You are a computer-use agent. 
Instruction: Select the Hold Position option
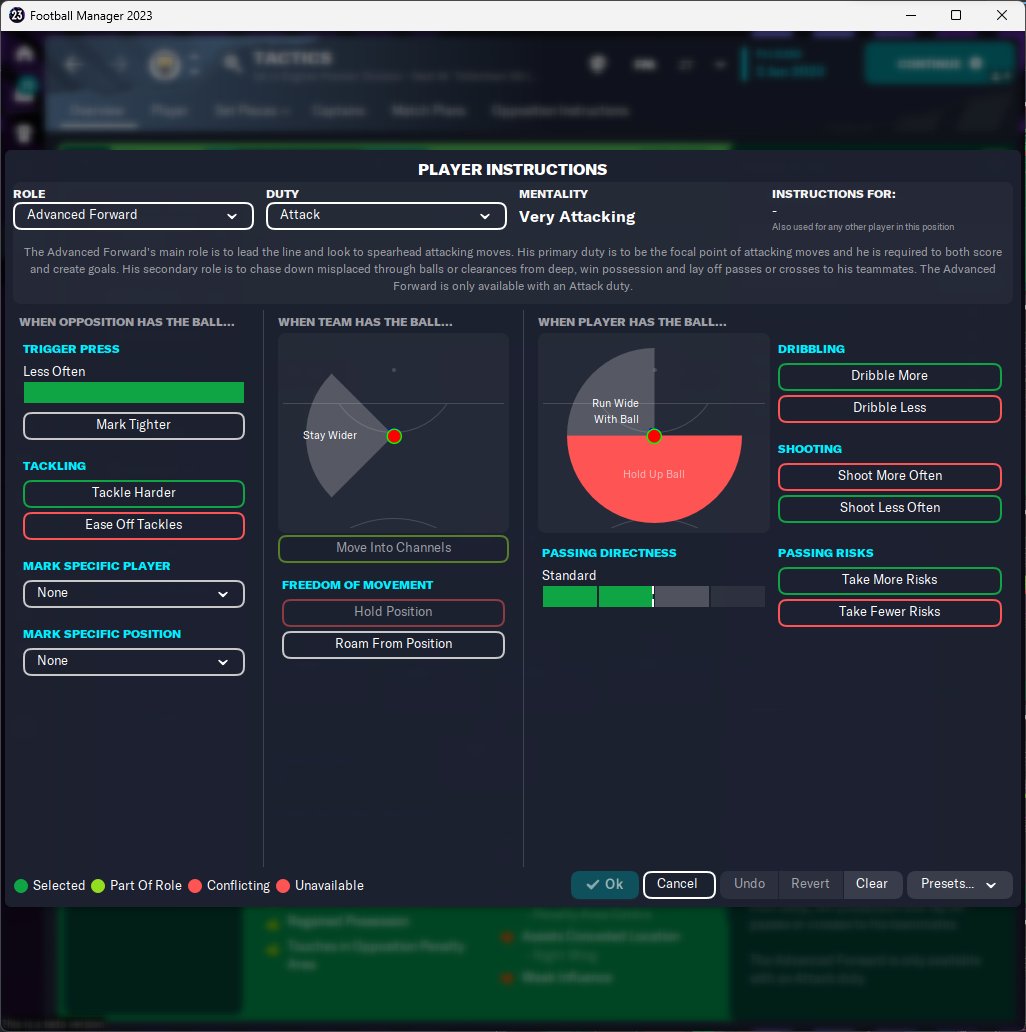click(x=394, y=612)
